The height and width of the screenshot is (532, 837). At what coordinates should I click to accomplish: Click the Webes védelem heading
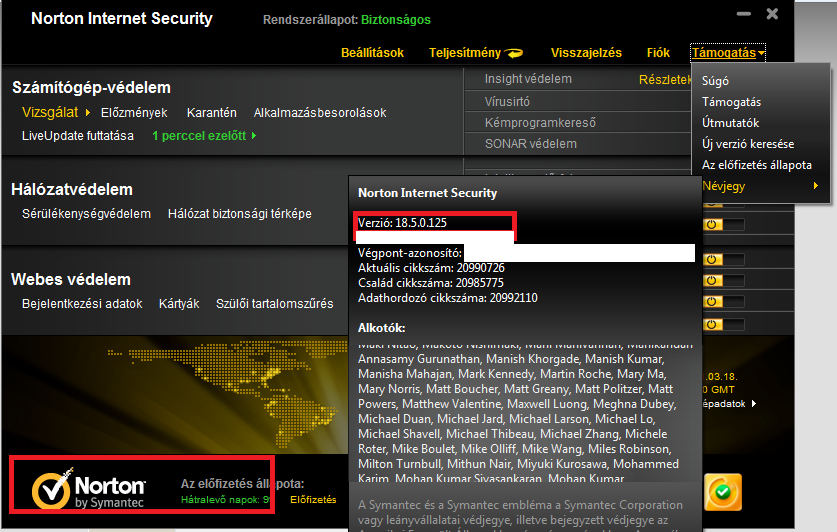[70, 280]
